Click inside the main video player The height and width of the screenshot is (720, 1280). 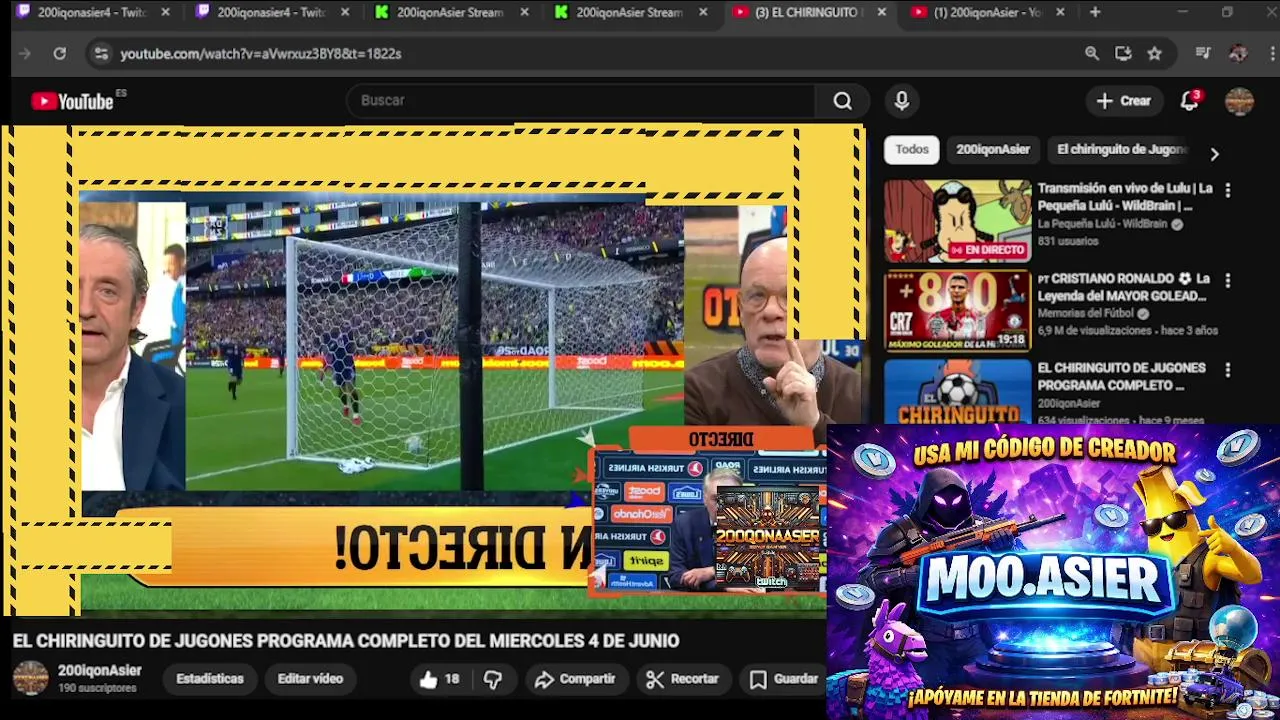coord(435,370)
